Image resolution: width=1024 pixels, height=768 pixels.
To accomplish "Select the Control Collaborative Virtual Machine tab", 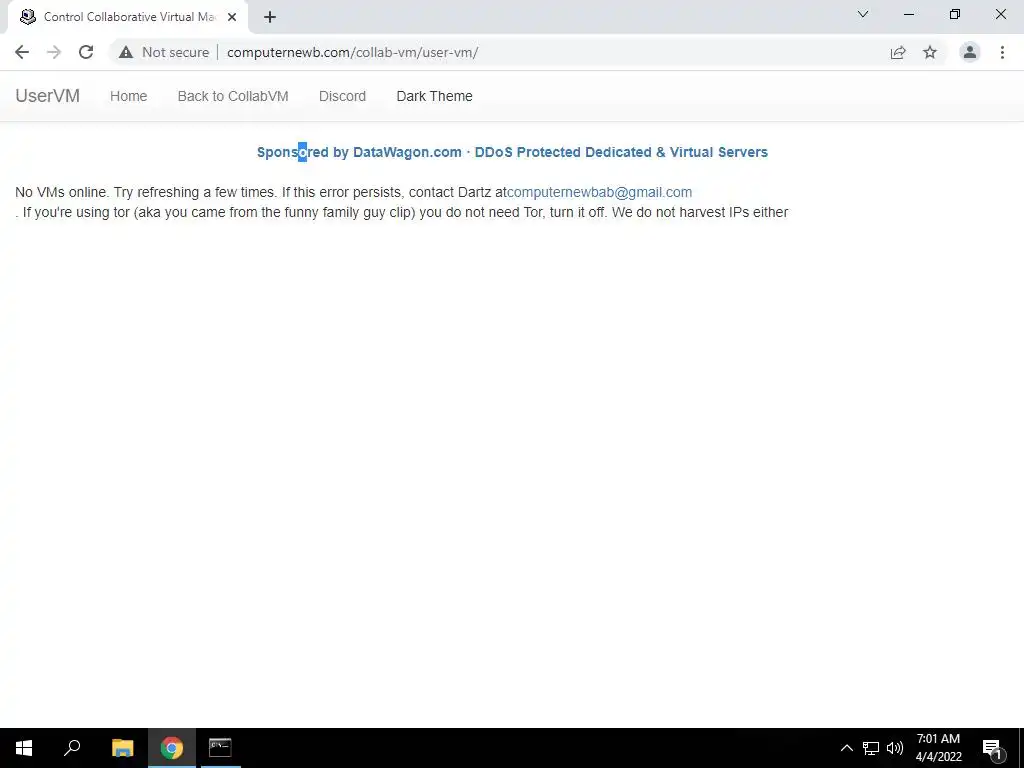I will tap(127, 17).
